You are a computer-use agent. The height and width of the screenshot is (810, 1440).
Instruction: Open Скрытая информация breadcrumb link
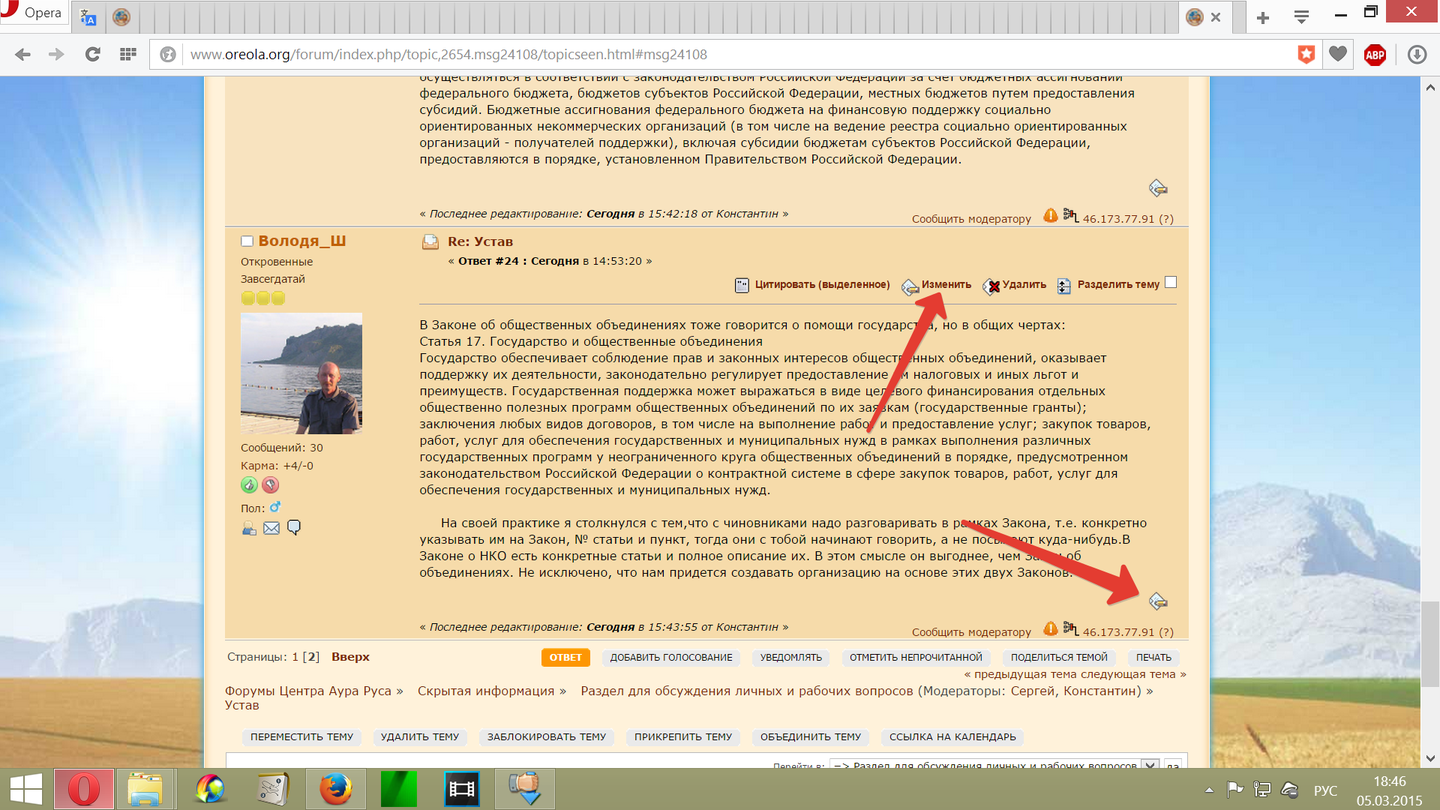coord(486,691)
